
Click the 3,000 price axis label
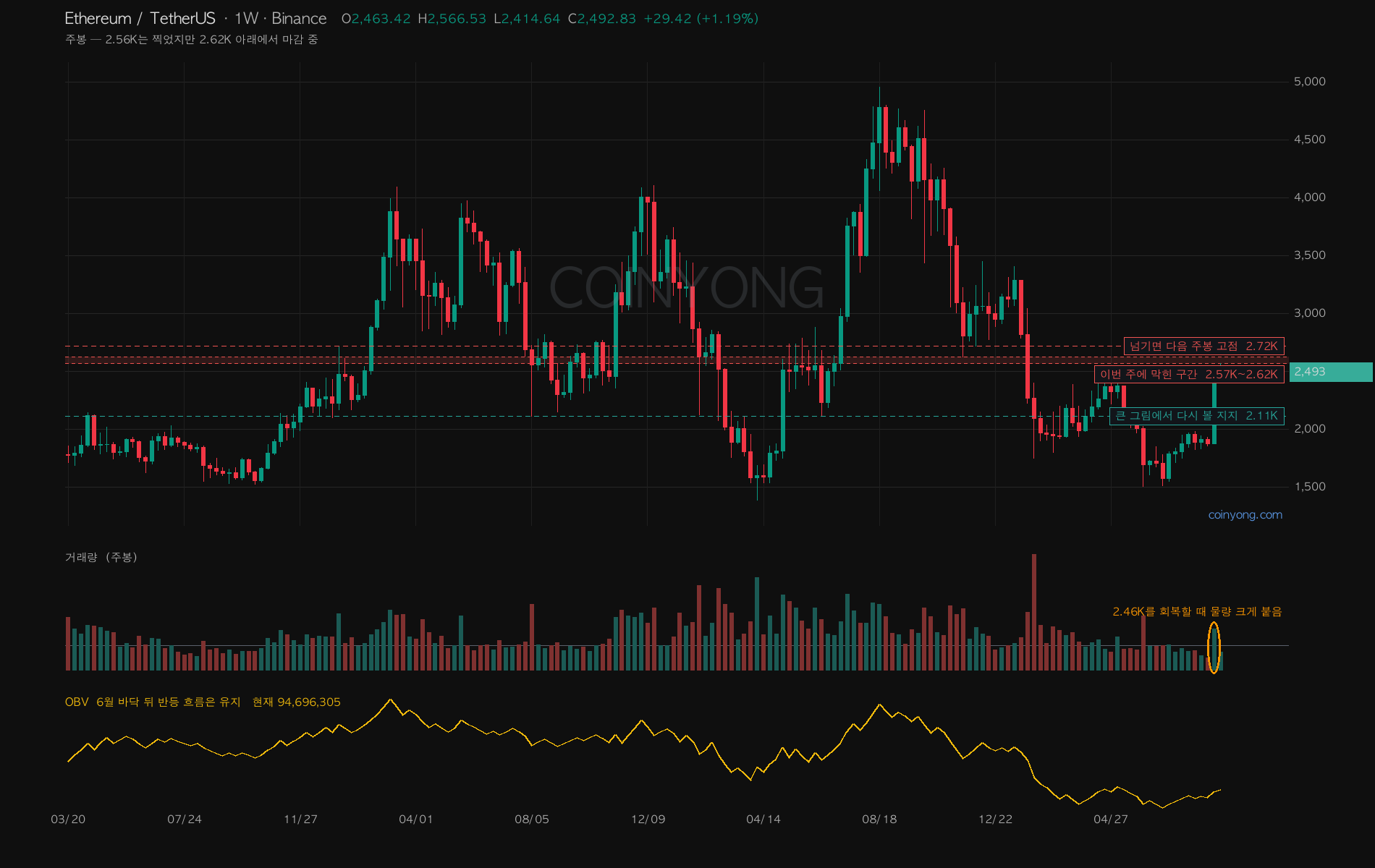tap(1310, 313)
